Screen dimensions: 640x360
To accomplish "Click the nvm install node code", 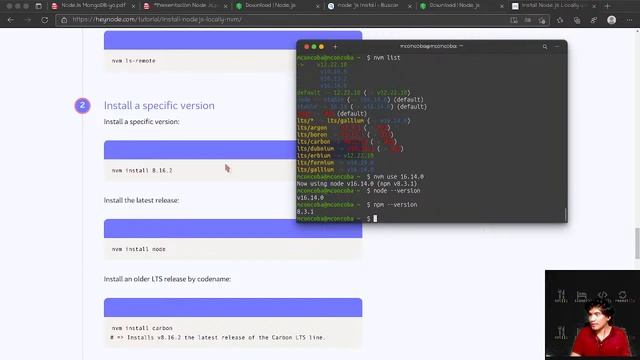I will pyautogui.click(x=139, y=249).
